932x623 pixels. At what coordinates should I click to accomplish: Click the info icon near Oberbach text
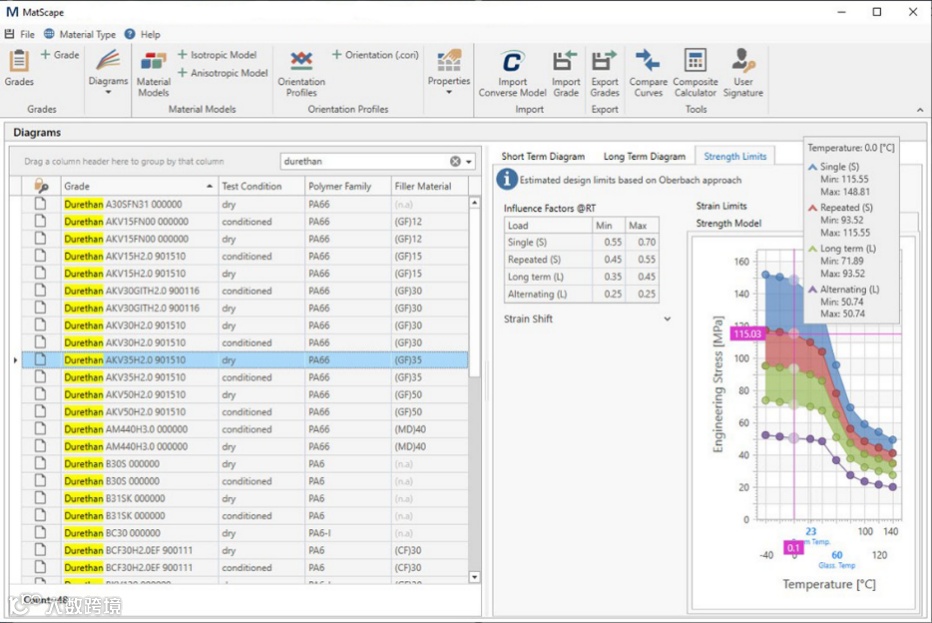(507, 179)
